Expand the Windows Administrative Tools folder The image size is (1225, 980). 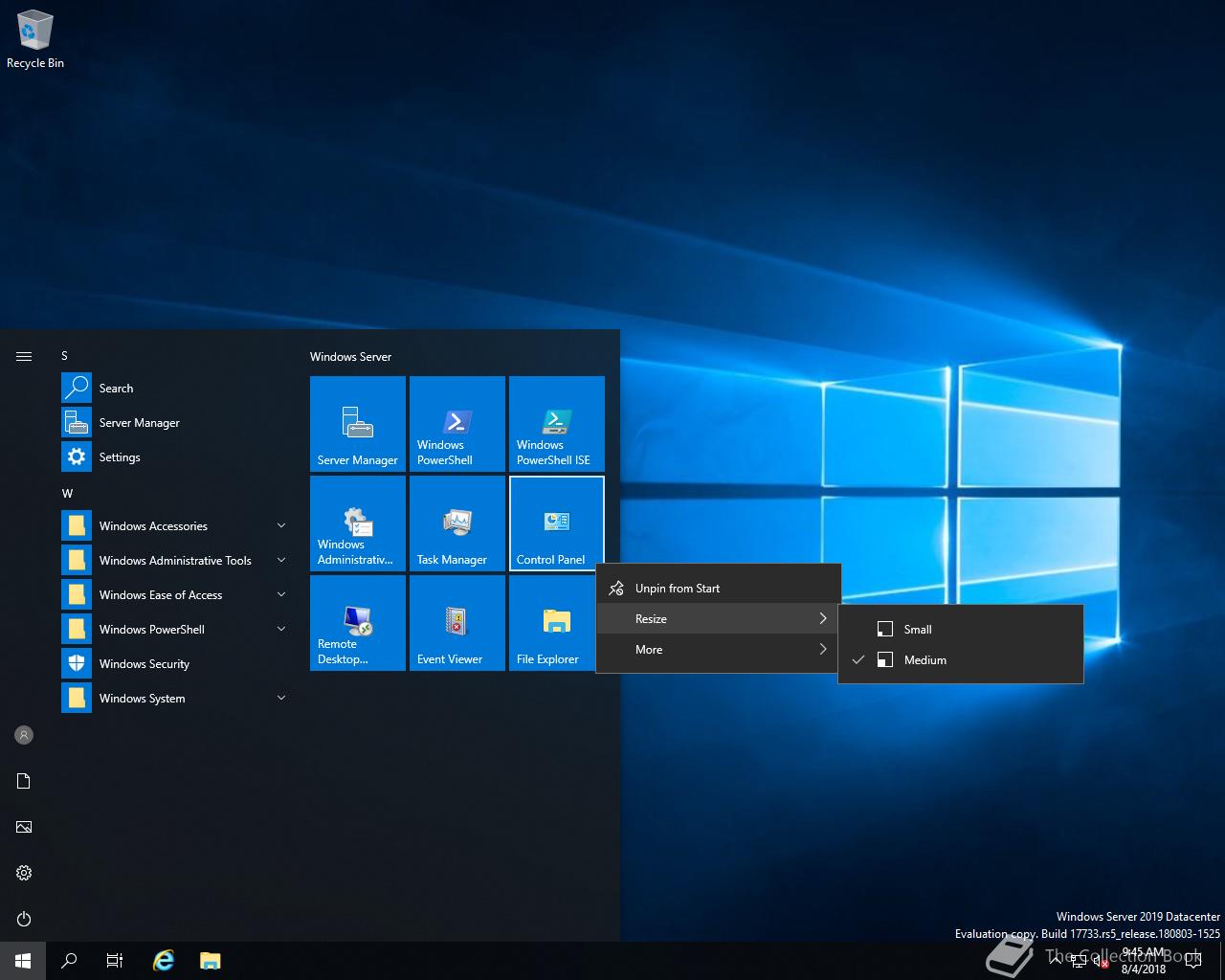(175, 561)
